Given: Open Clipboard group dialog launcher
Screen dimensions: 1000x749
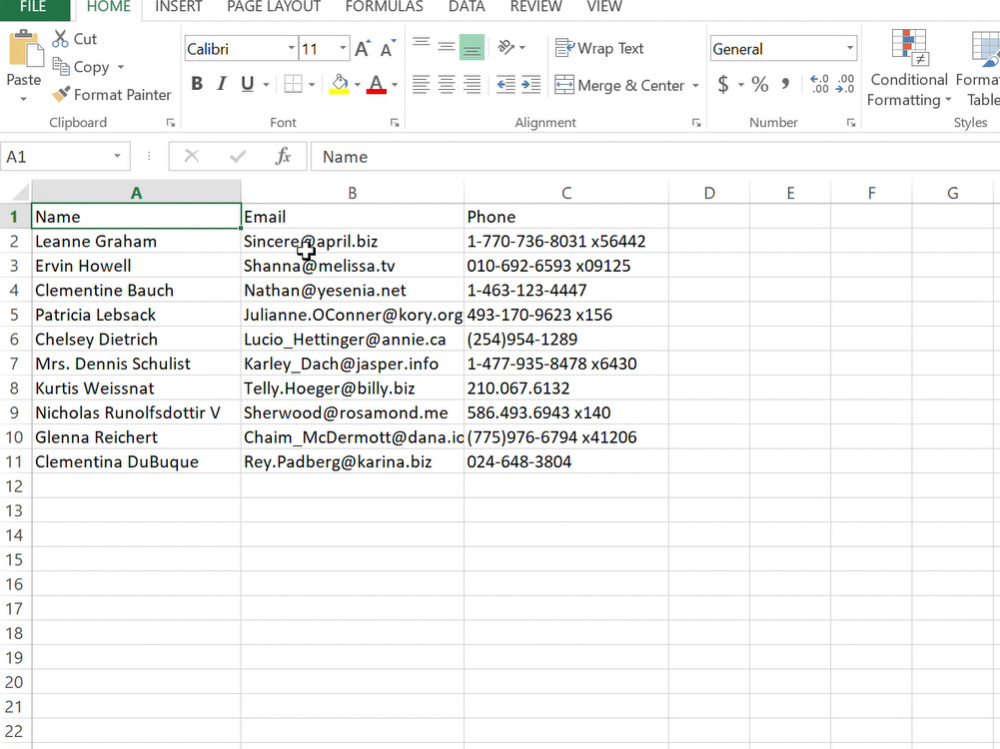Looking at the screenshot, I should click(x=171, y=122).
